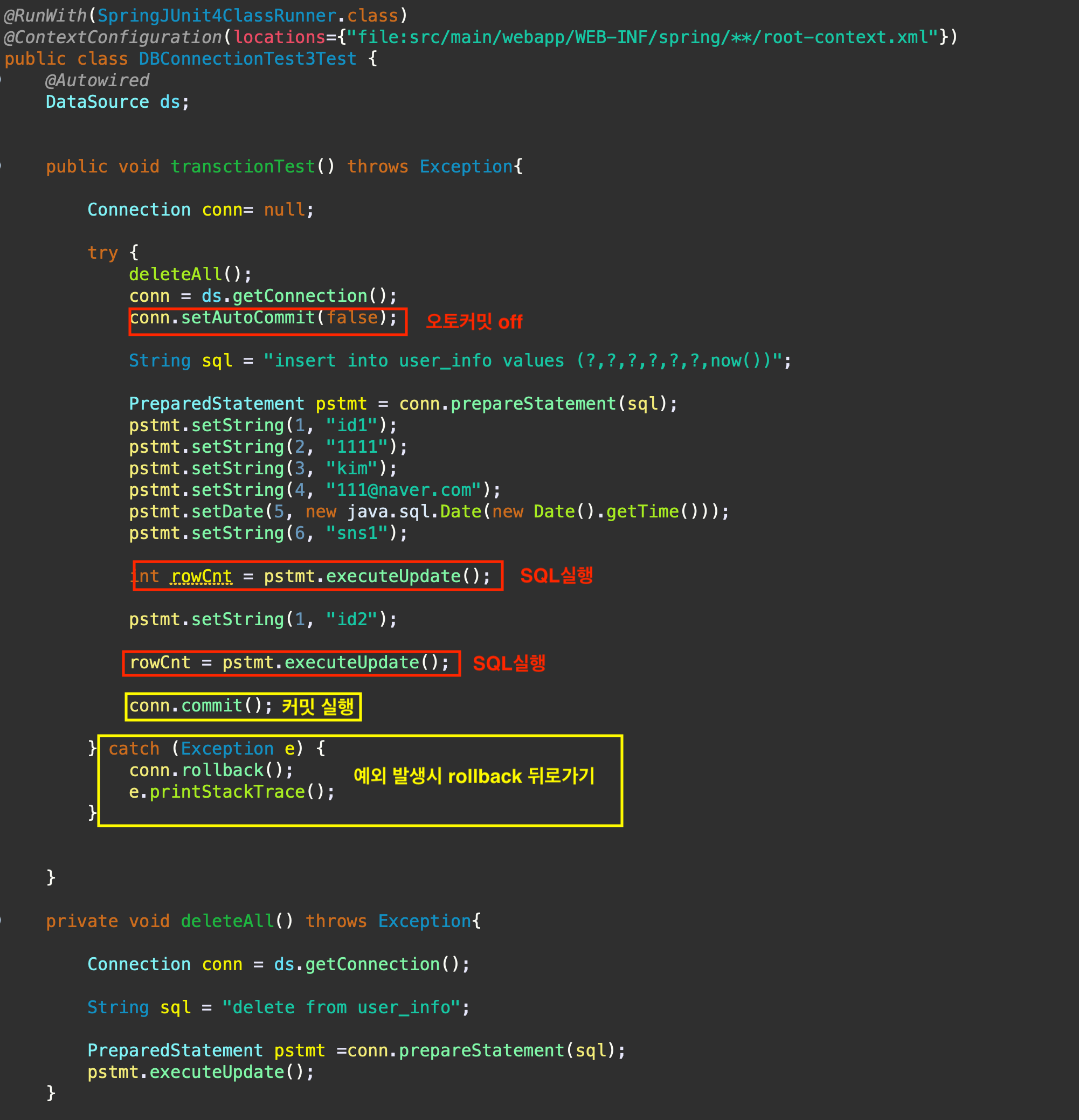Click the second rowCnt = pstmt.executeUpdate() line
The image size is (1079, 1120).
pyautogui.click(x=289, y=663)
